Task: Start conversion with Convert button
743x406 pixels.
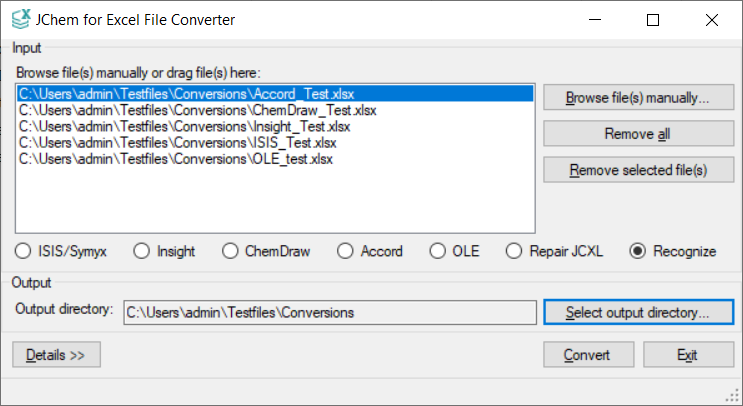Action: (x=585, y=355)
